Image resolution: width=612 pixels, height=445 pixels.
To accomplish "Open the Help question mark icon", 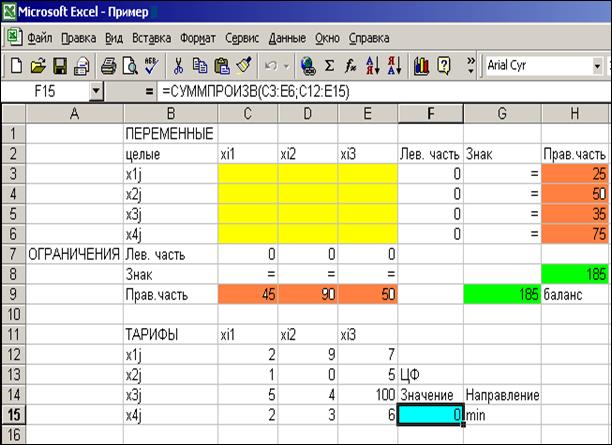I will tap(444, 66).
